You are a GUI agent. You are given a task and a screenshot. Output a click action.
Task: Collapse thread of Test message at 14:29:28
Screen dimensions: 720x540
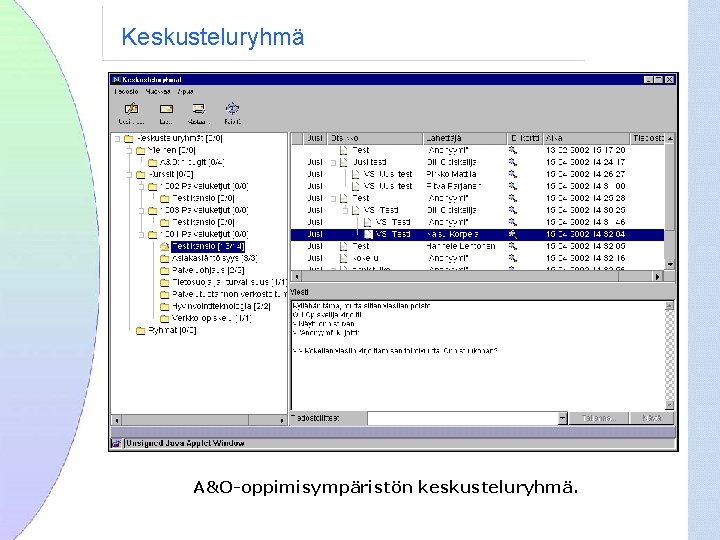[x=333, y=198]
